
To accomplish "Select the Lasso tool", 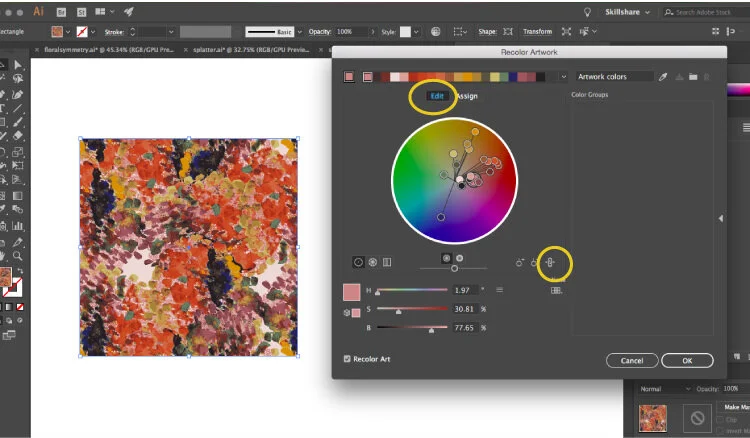I will pyautogui.click(x=18, y=78).
